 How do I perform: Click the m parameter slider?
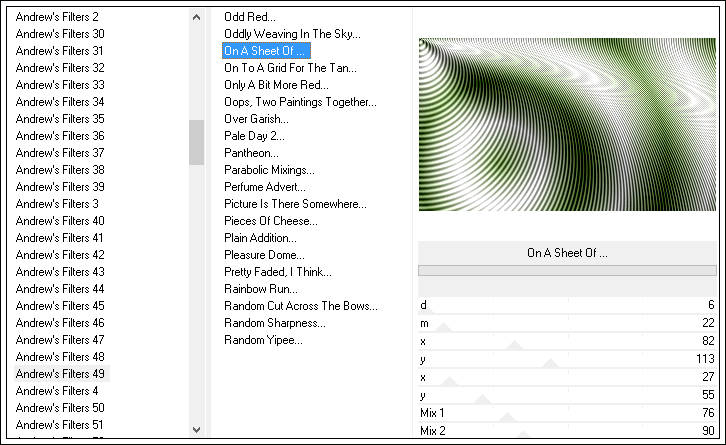(567, 323)
